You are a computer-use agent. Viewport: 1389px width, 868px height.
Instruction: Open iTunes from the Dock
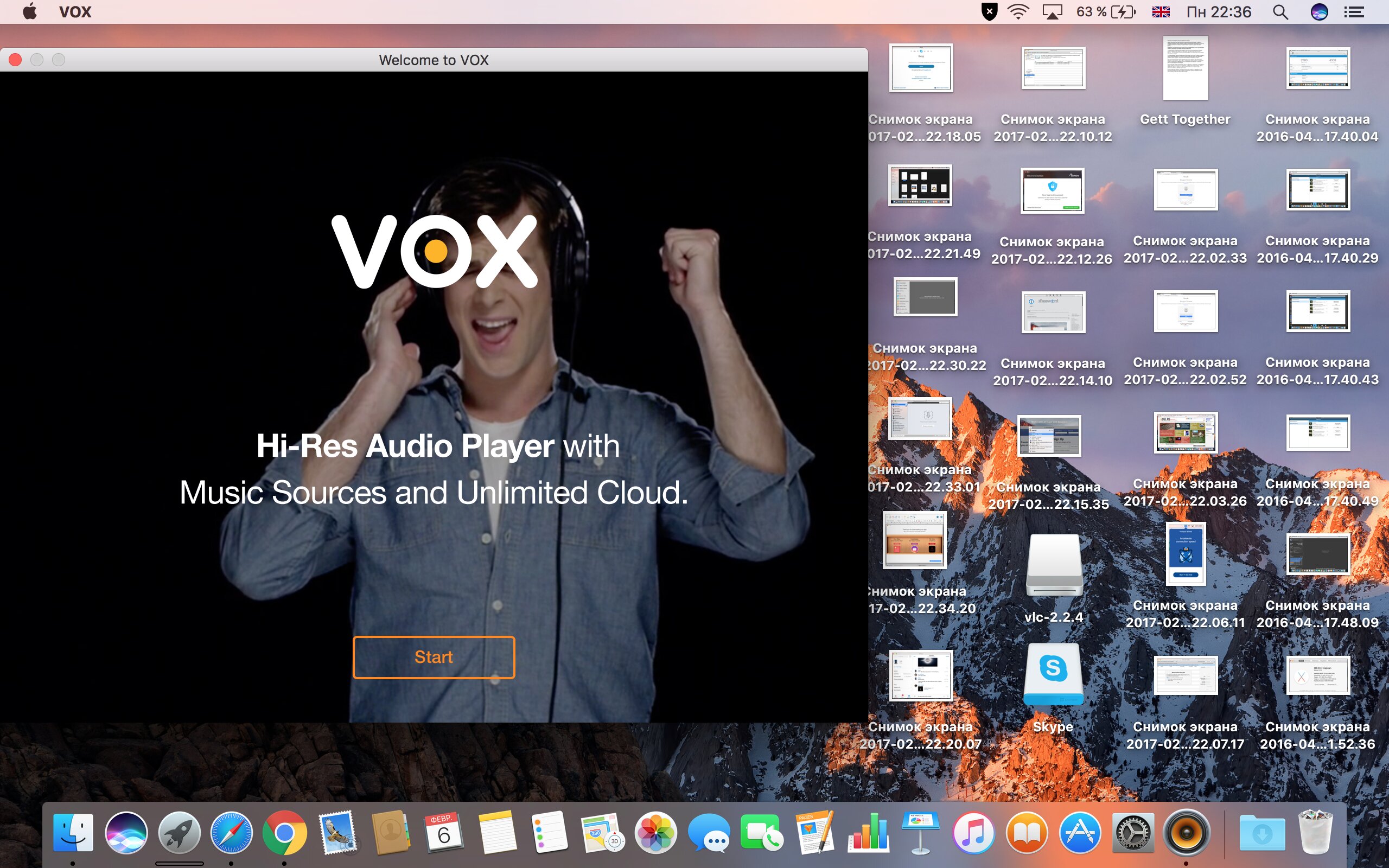(x=973, y=832)
